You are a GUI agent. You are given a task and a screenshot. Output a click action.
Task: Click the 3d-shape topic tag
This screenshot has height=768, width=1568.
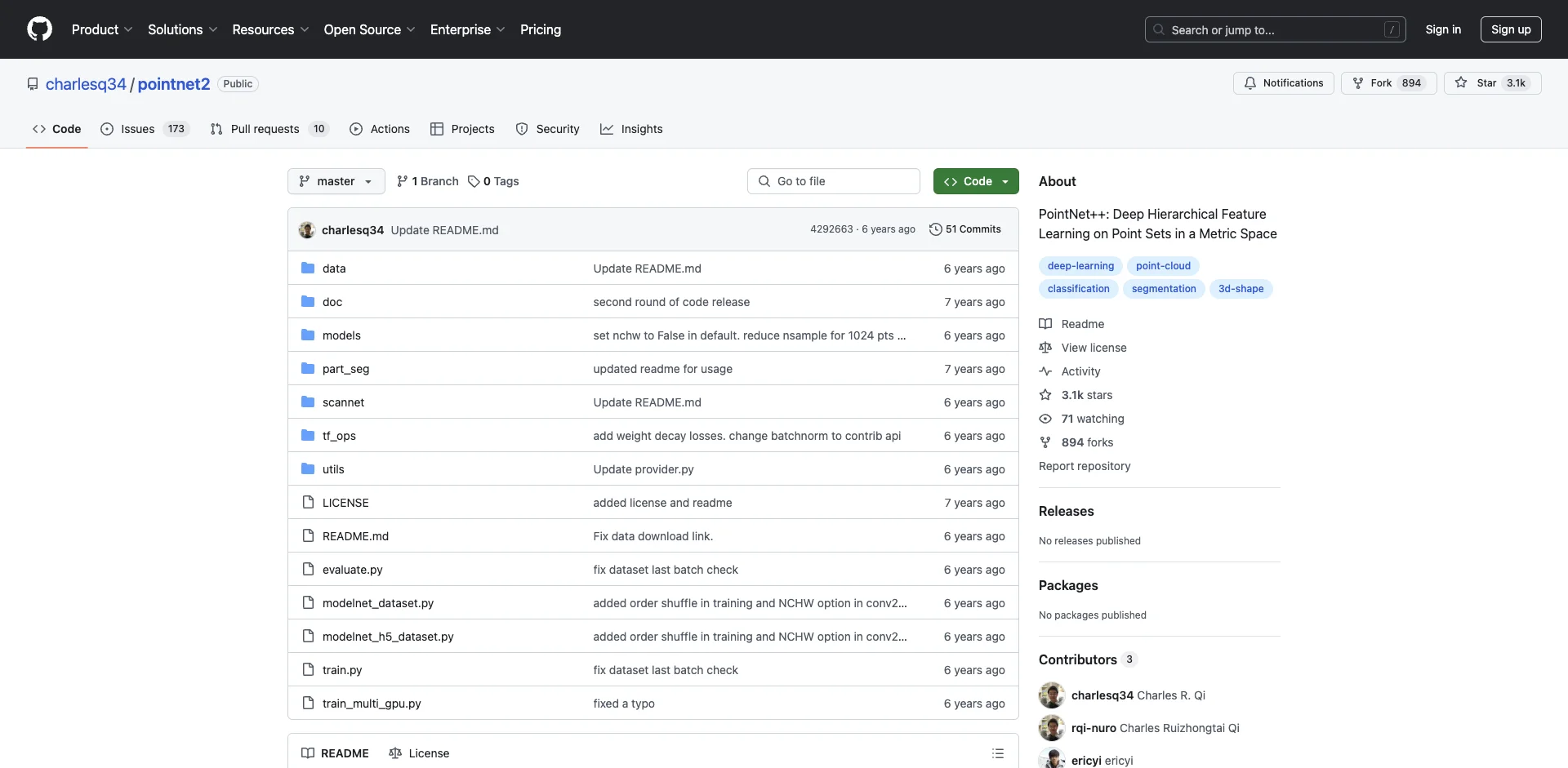coord(1241,289)
